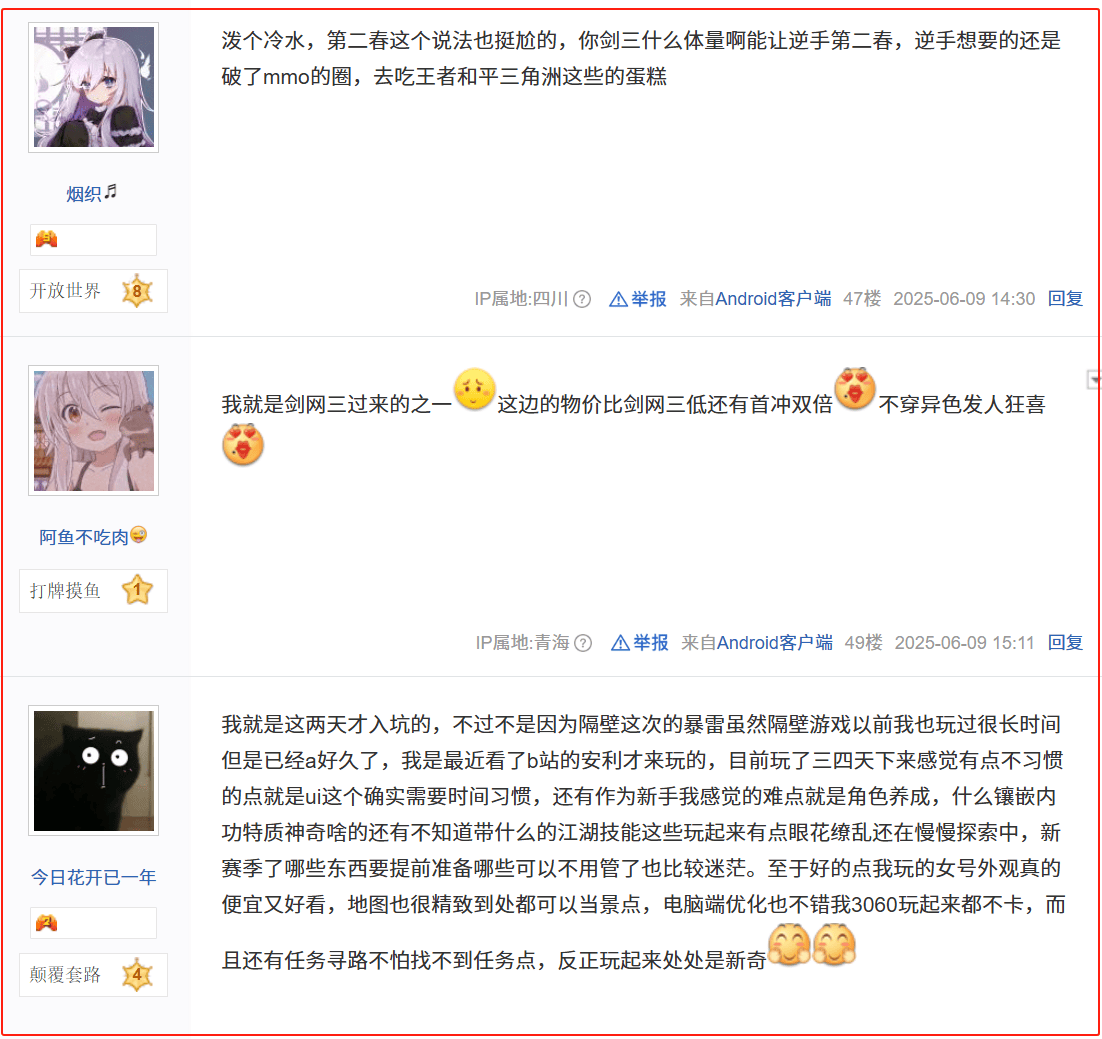The width and height of the screenshot is (1102, 1039).
Task: Open 今日花开已一年's user profile link
Action: (93, 877)
